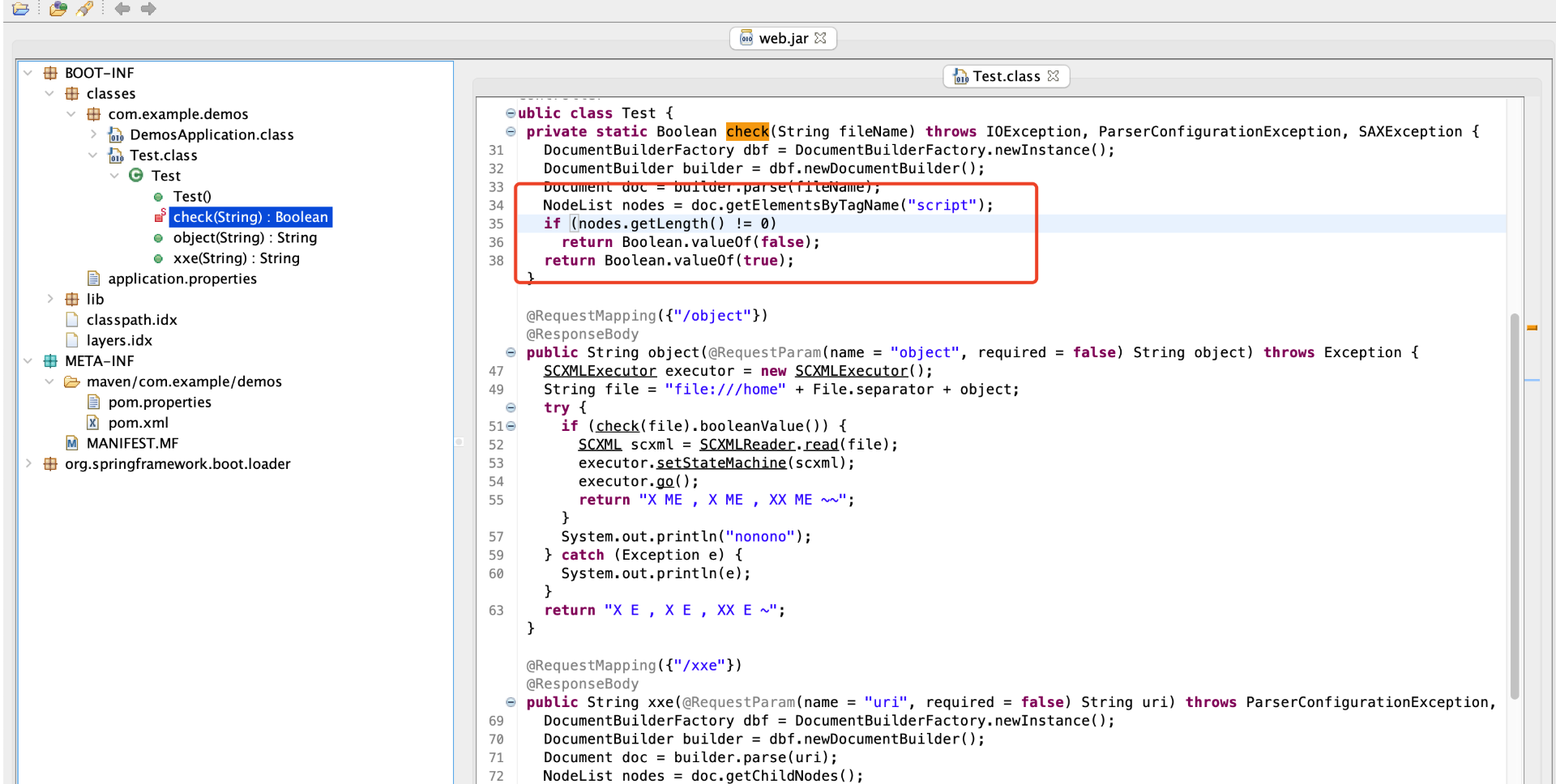Click the classes package icon
Viewport: 1556px width, 784px height.
72,93
